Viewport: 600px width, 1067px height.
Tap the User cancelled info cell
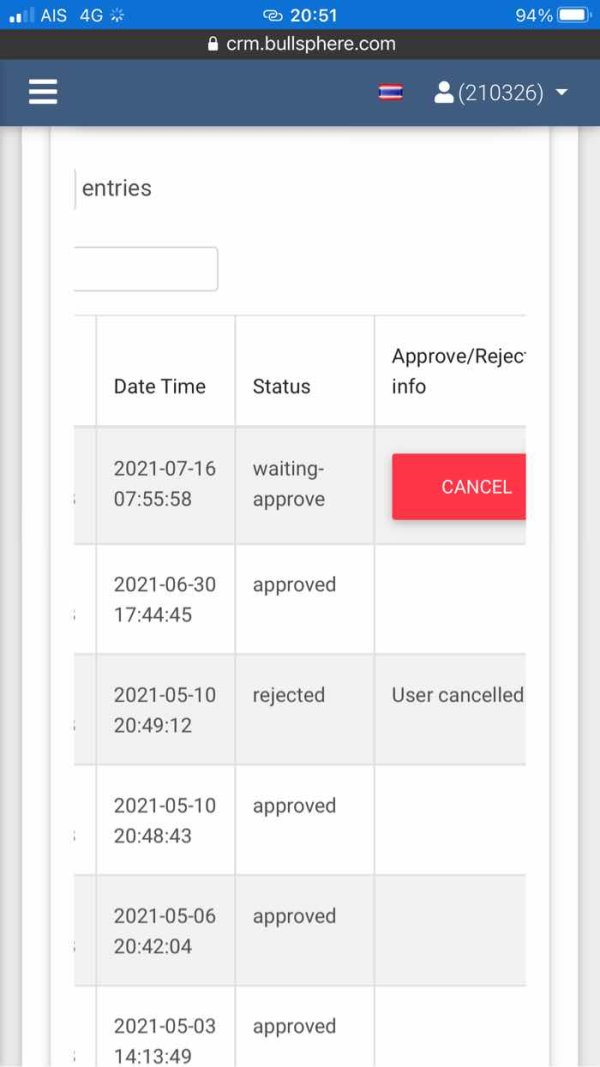pyautogui.click(x=457, y=695)
